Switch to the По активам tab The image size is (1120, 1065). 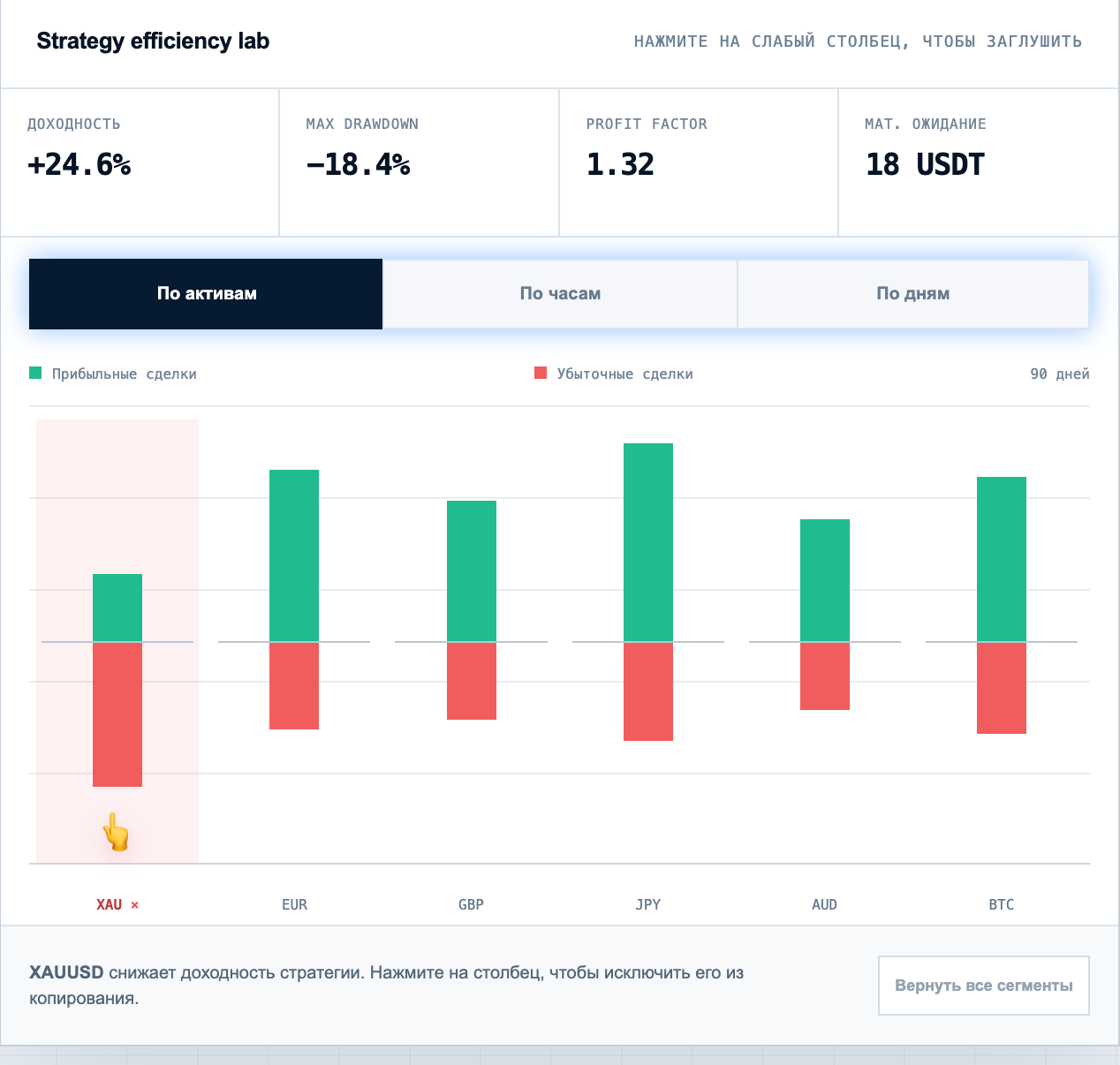[x=206, y=294]
